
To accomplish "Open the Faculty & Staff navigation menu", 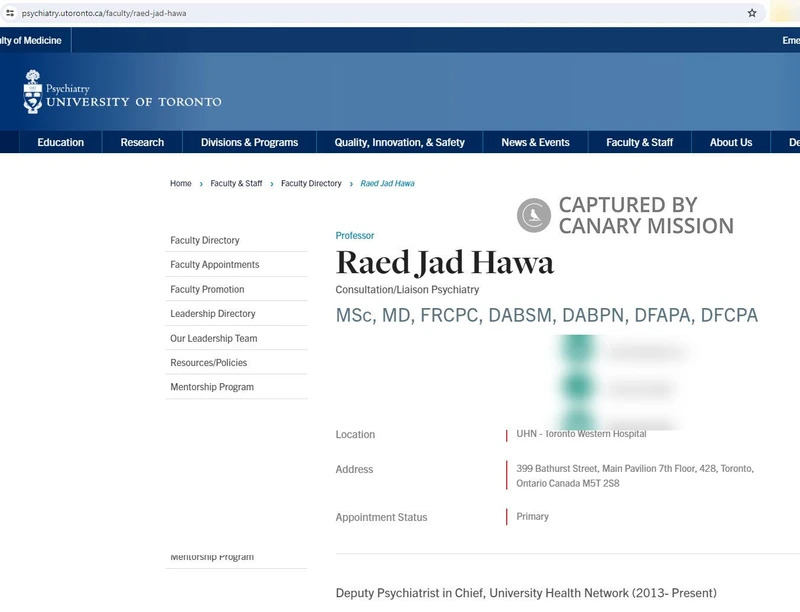I will click(638, 142).
